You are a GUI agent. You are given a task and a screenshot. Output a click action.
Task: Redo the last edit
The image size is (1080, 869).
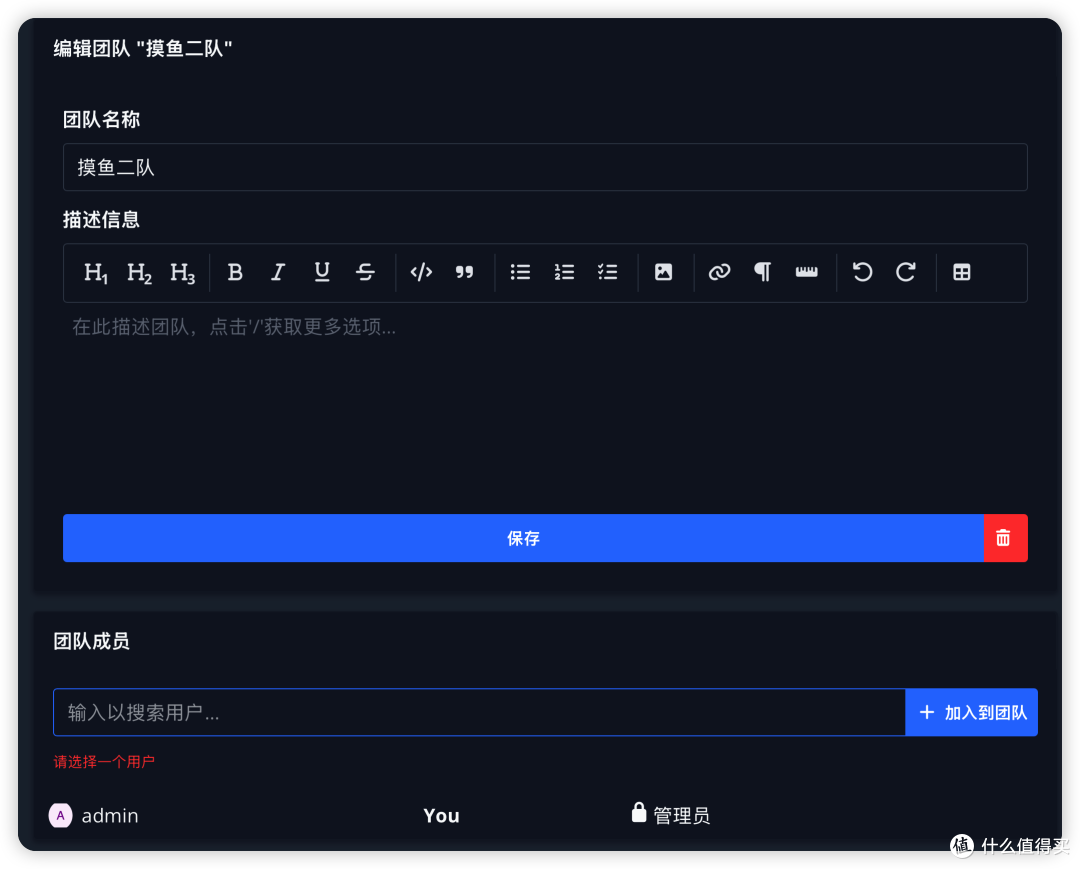pyautogui.click(x=906, y=273)
